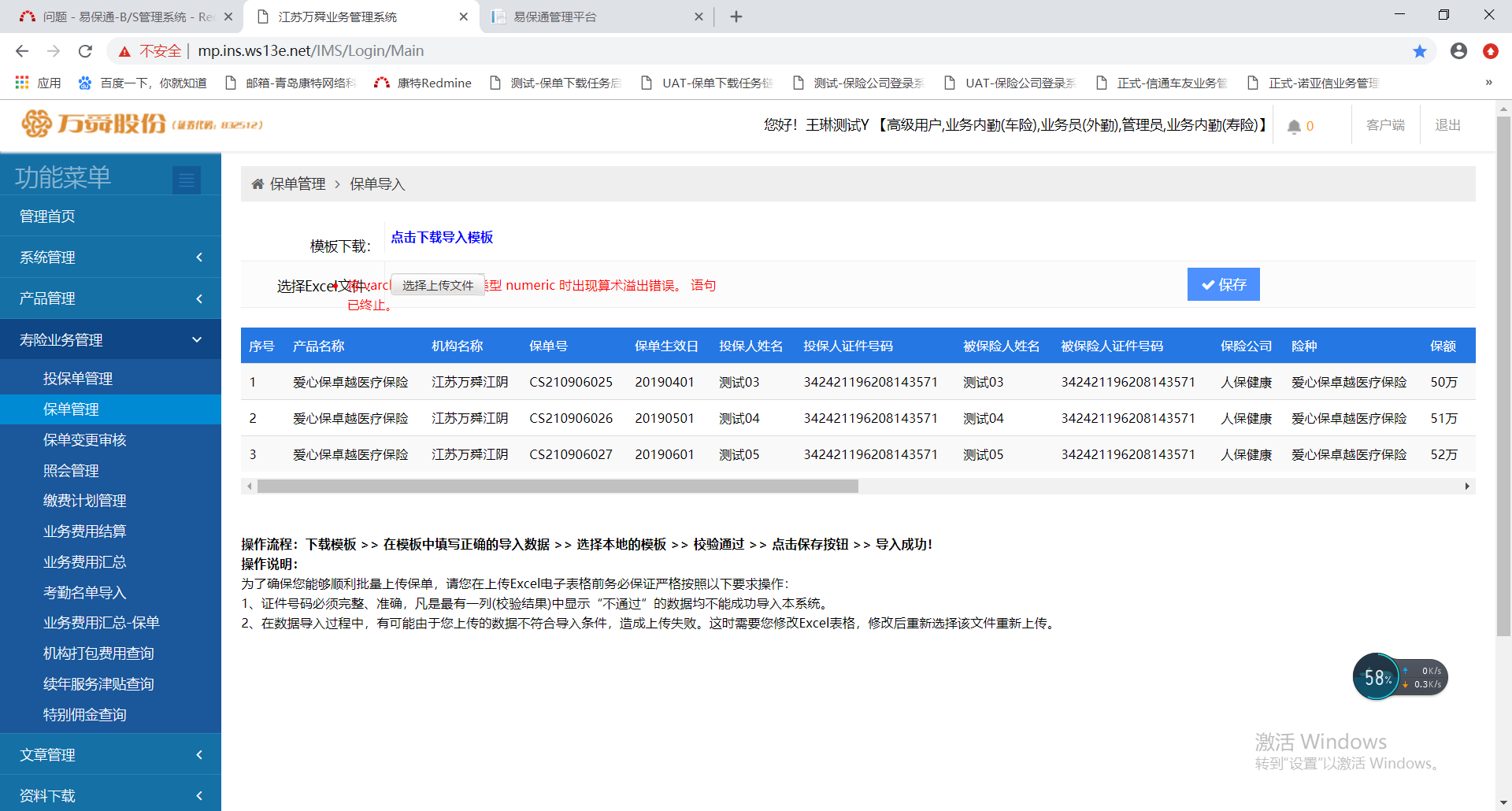
Task: Select 保单变更审核 sidebar item
Action: 84,440
